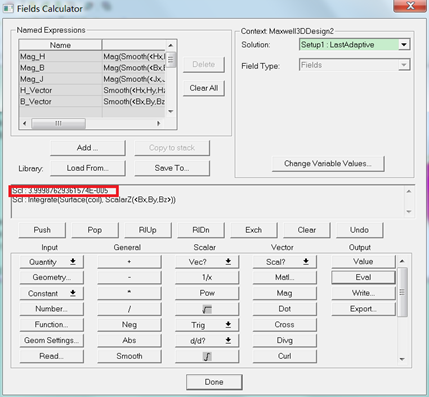
Task: Click the Eval button
Action: pyautogui.click(x=363, y=277)
